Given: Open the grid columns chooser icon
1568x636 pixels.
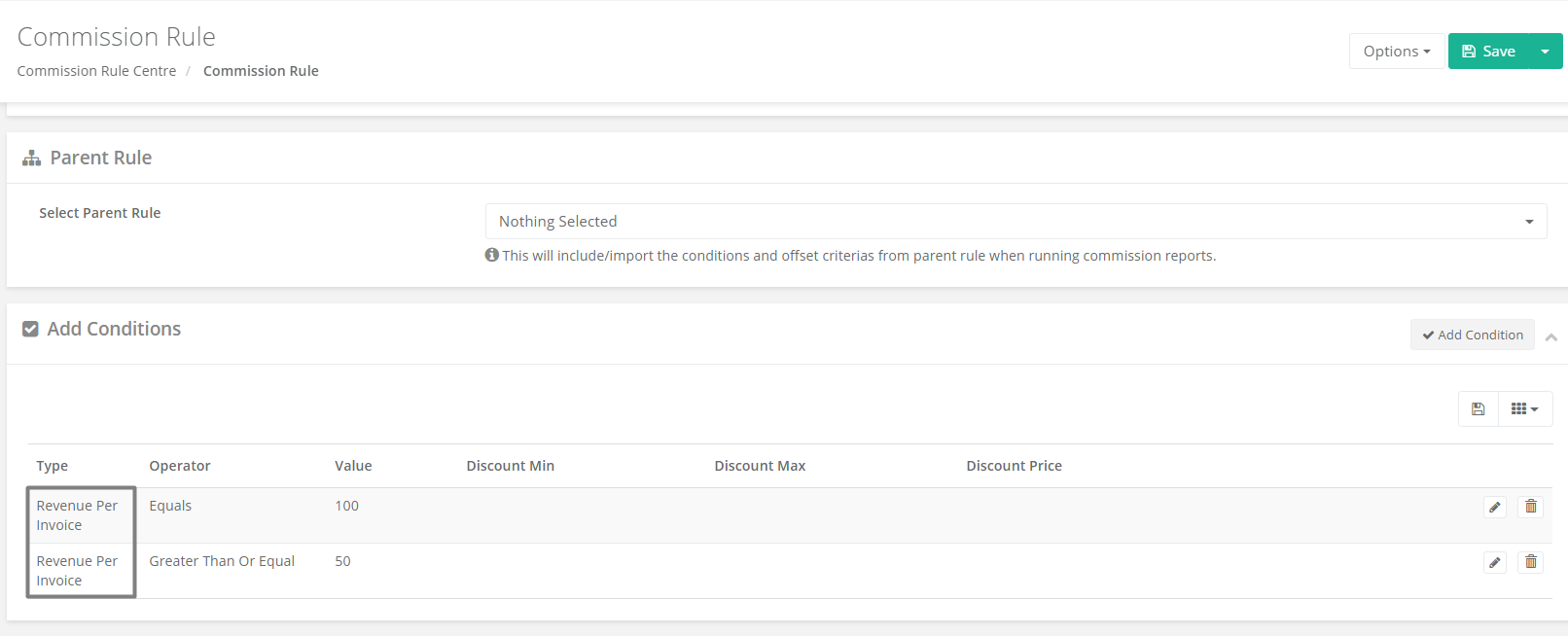Looking at the screenshot, I should point(1525,409).
